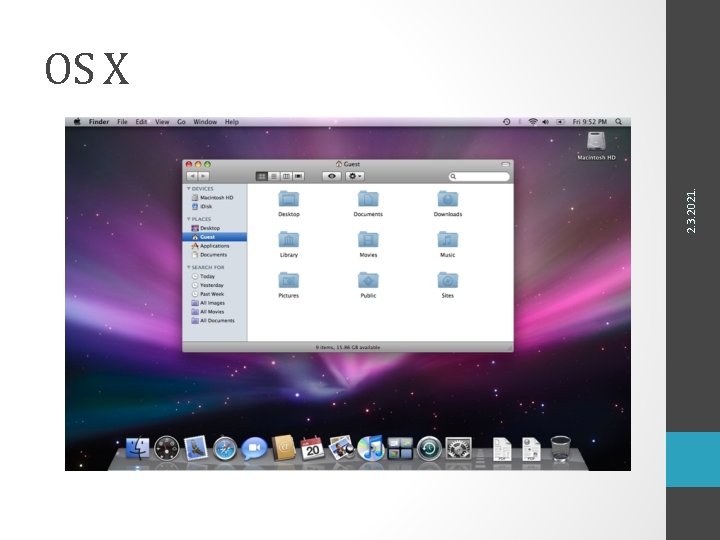
Task: Open the Trash in the Dock
Action: pos(560,449)
